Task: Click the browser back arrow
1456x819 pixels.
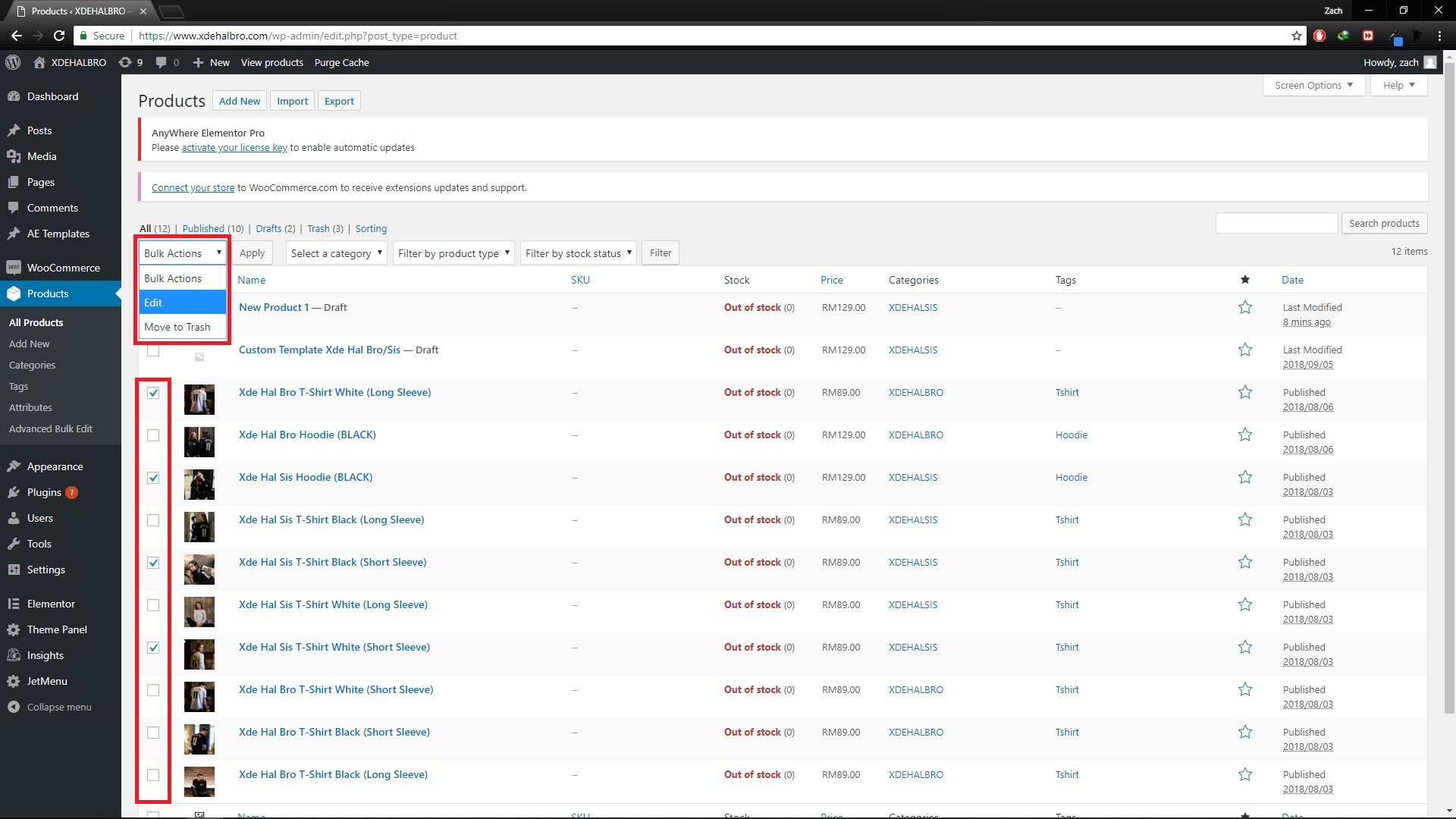Action: pos(17,36)
